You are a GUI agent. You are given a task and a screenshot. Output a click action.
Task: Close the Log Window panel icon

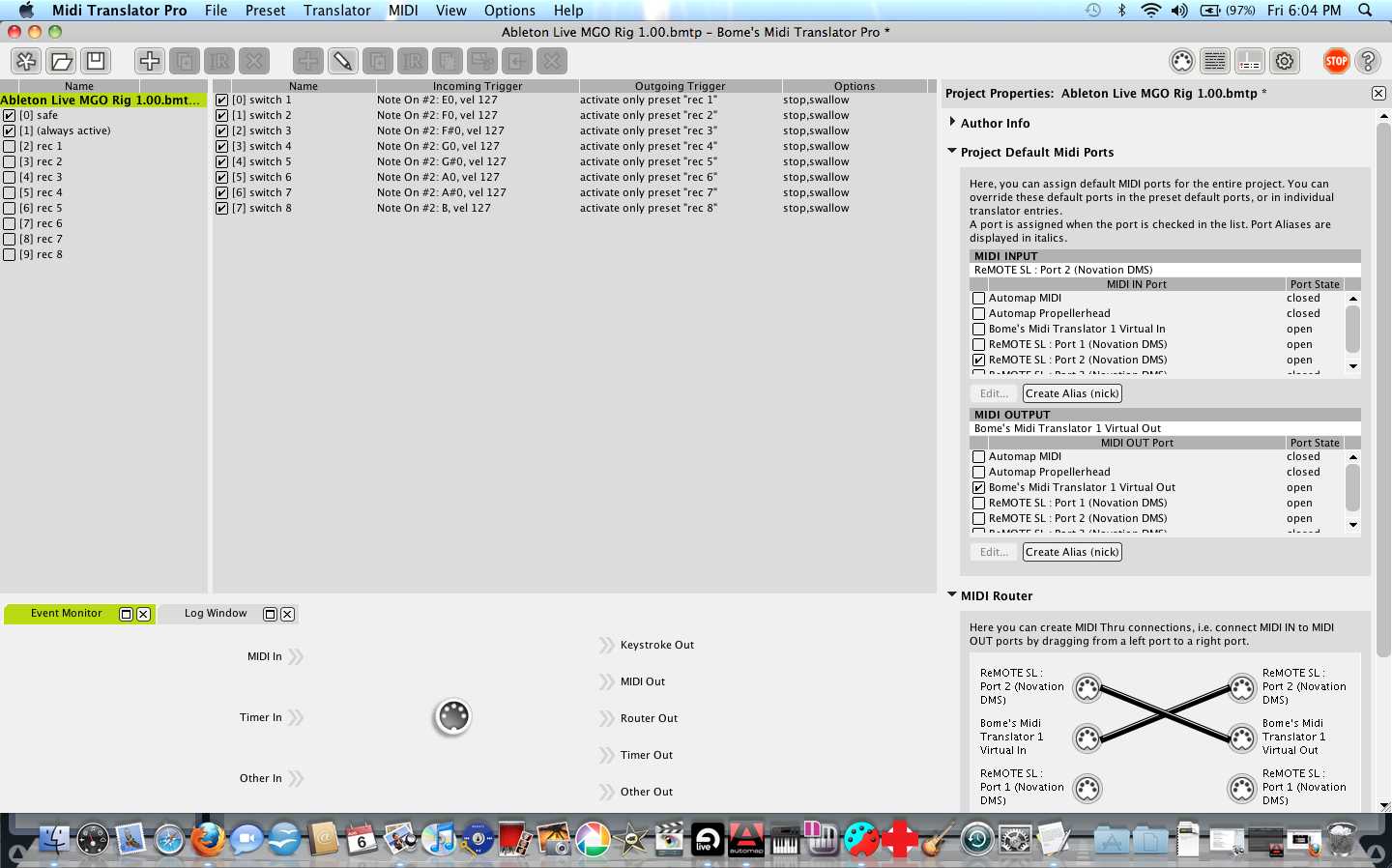click(x=287, y=614)
